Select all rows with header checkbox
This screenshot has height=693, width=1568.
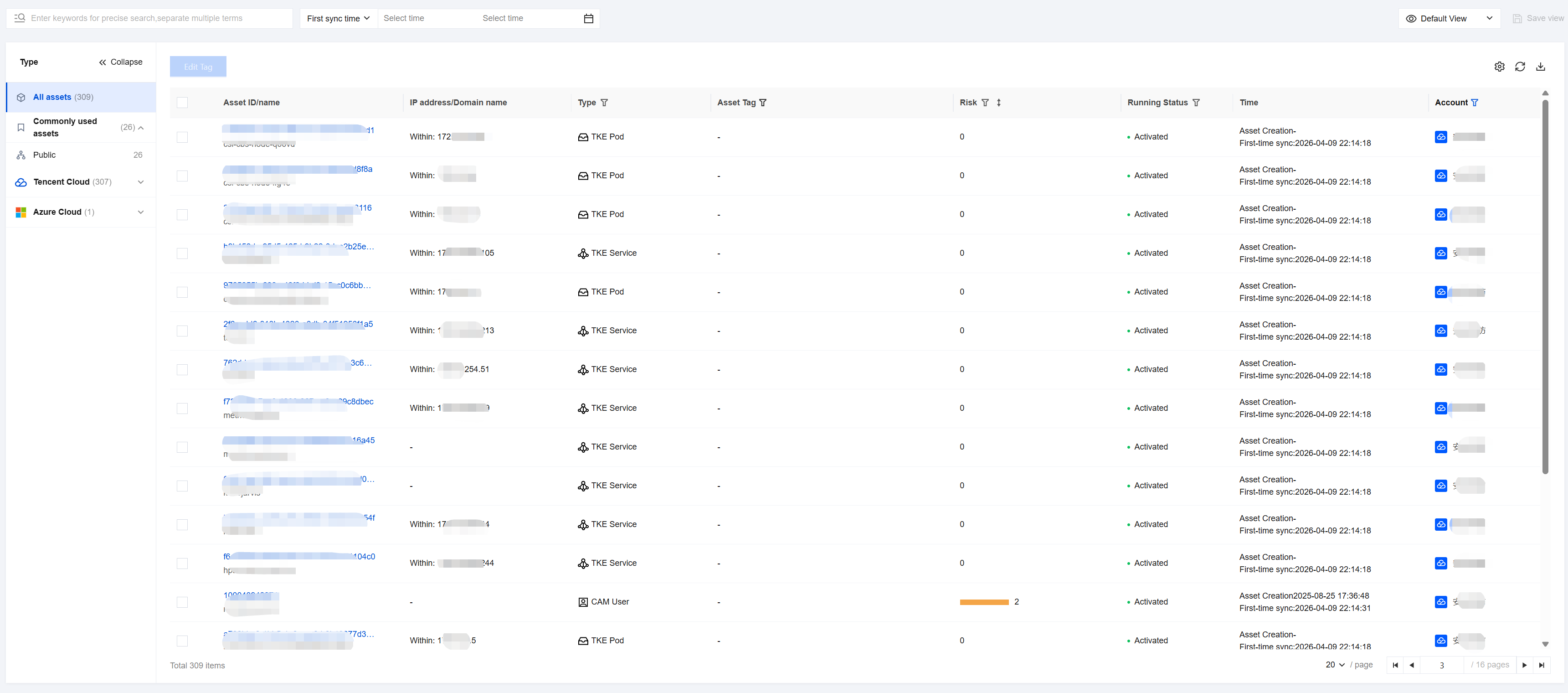pyautogui.click(x=182, y=103)
